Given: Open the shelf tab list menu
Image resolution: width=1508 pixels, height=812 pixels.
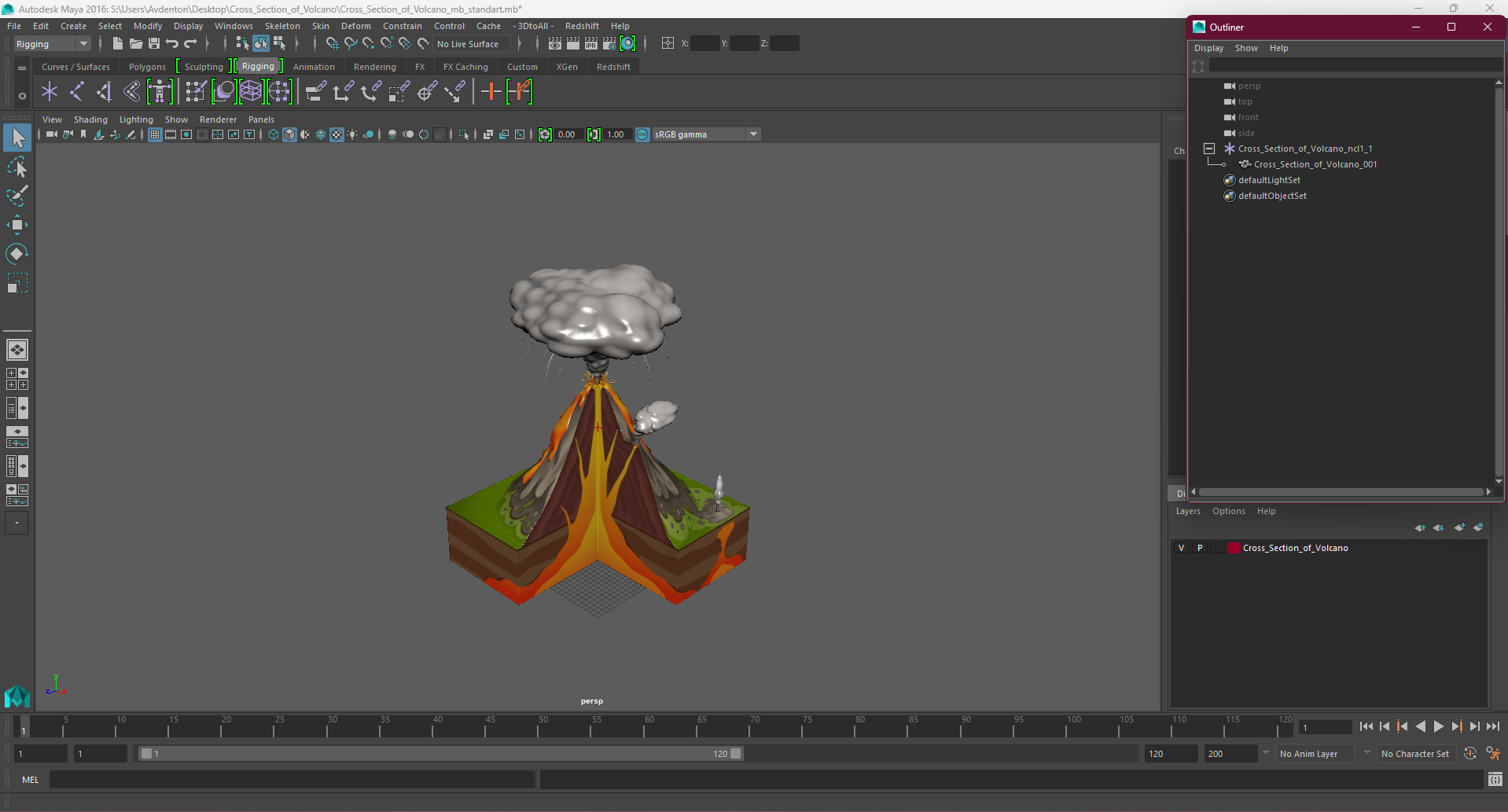Looking at the screenshot, I should tap(22, 68).
